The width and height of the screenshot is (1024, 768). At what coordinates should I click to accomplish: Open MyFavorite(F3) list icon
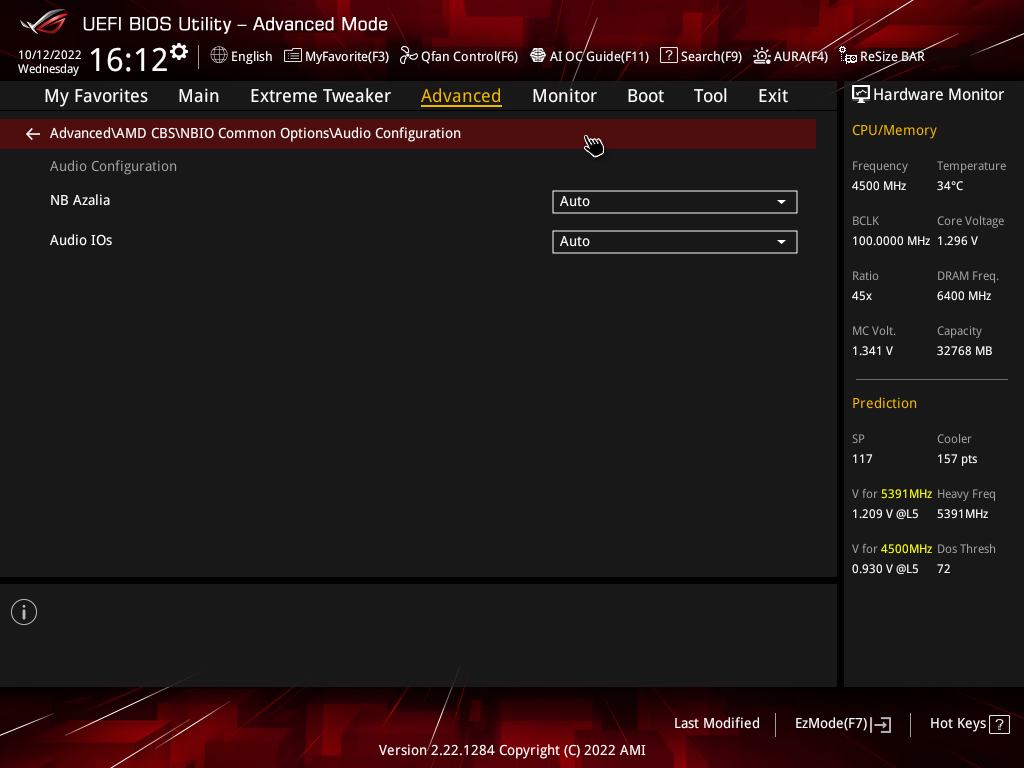click(x=293, y=56)
